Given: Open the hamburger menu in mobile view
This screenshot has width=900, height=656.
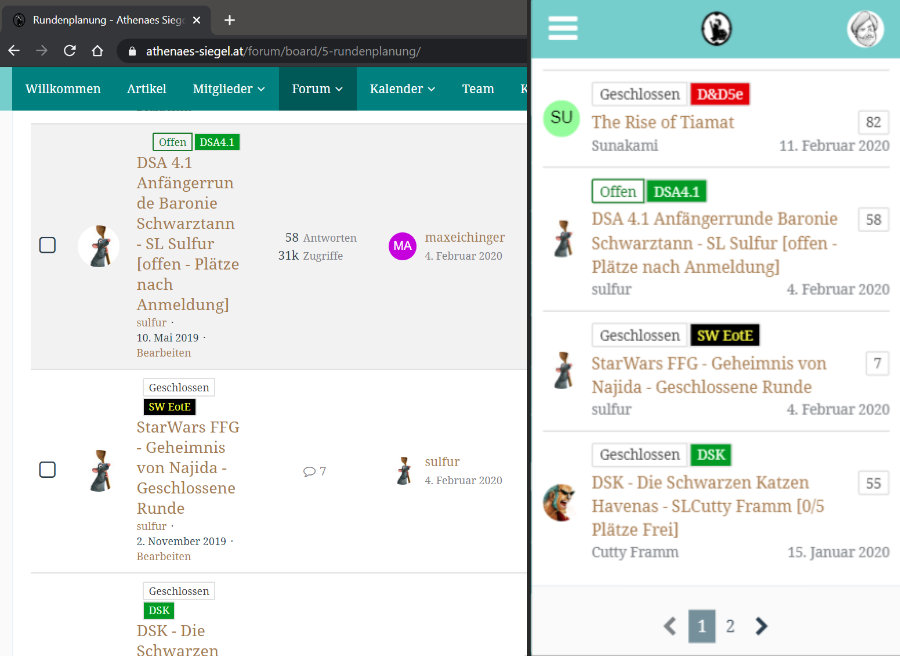Looking at the screenshot, I should click(563, 29).
